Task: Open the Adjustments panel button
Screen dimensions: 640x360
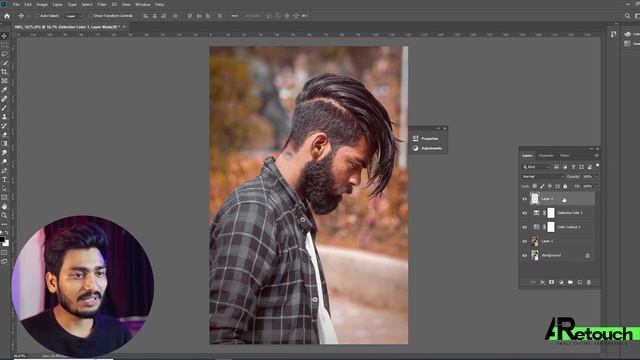Action: point(428,149)
